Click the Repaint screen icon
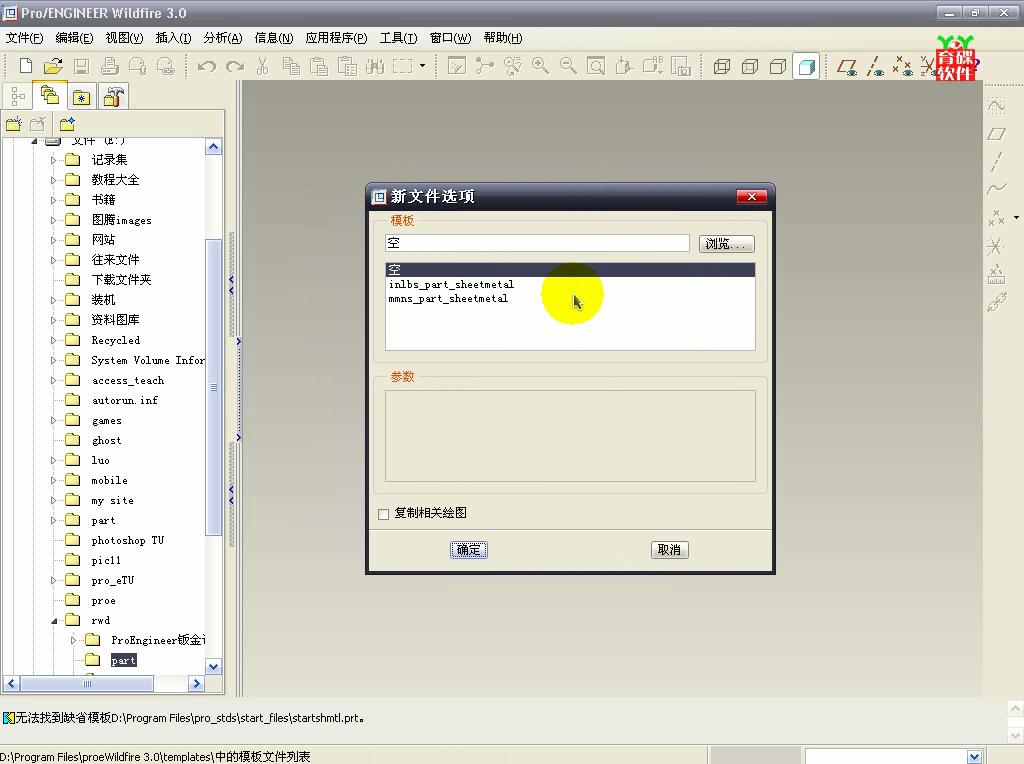Image resolution: width=1024 pixels, height=764 pixels. coord(456,65)
